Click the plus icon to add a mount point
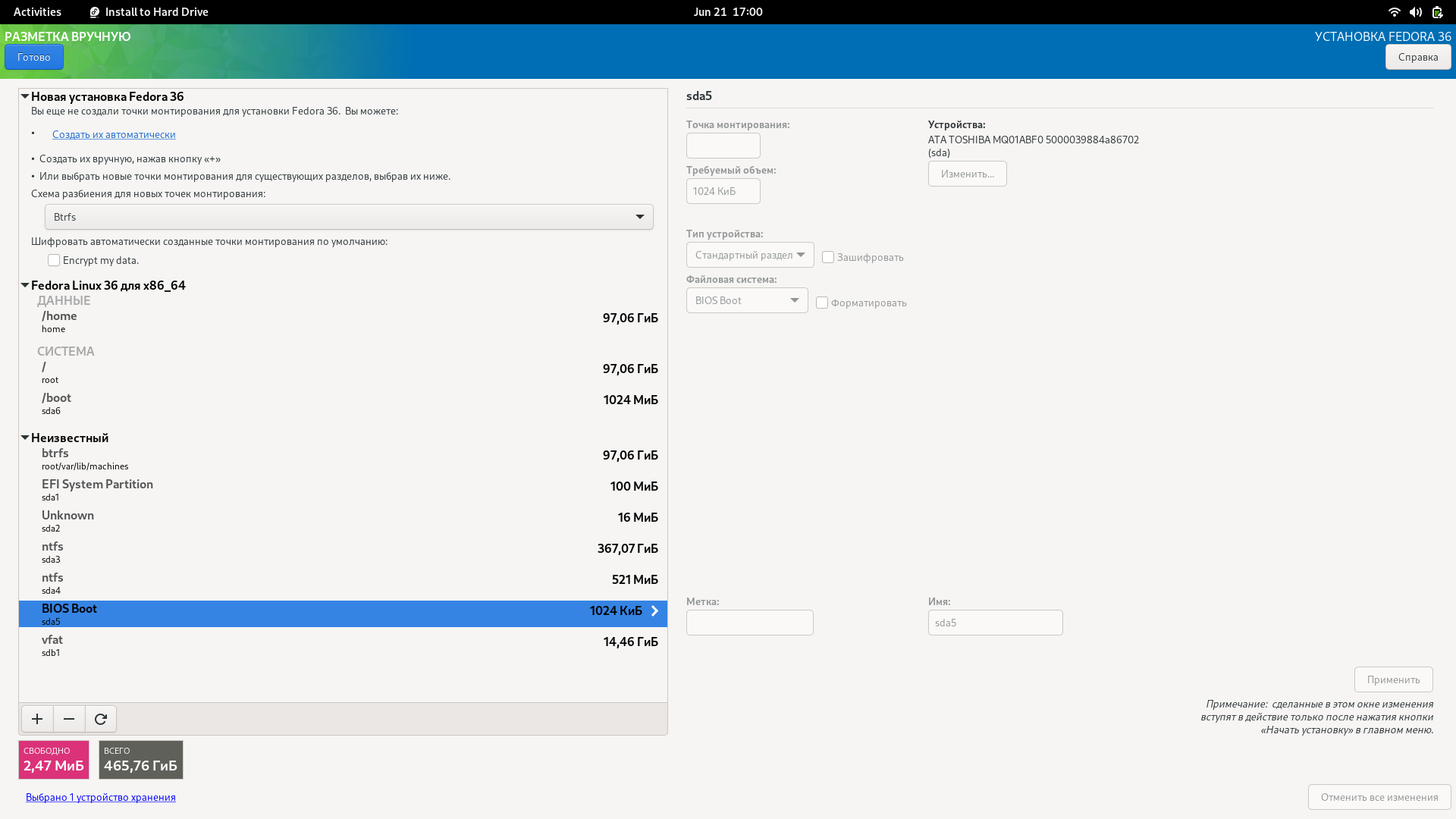The height and width of the screenshot is (819, 1456). pos(37,719)
